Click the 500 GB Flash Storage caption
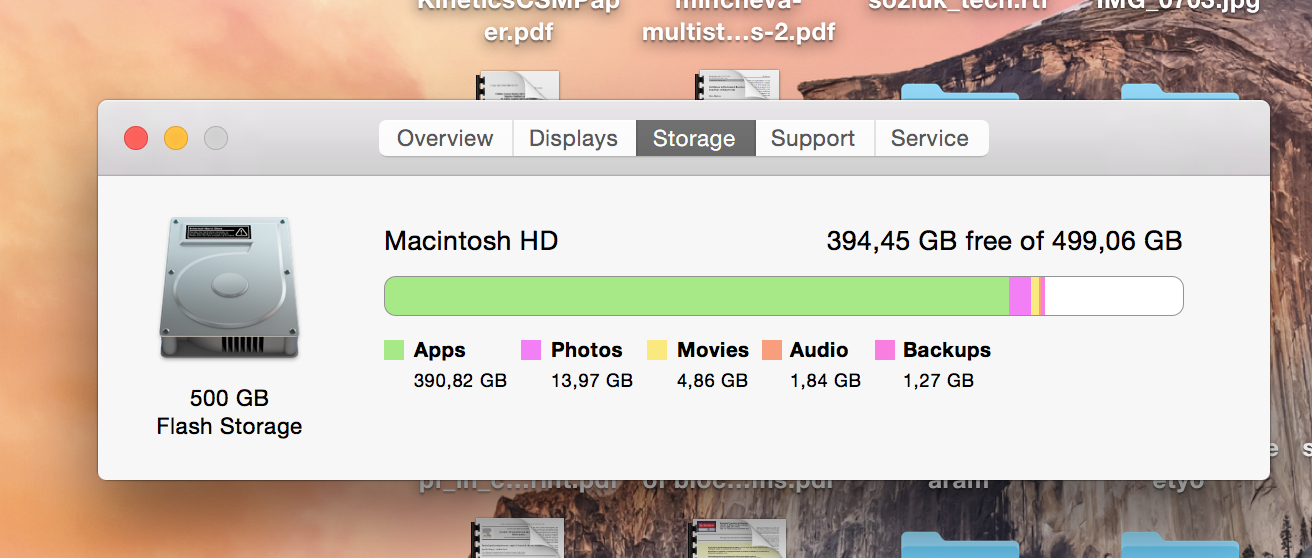 pos(229,412)
